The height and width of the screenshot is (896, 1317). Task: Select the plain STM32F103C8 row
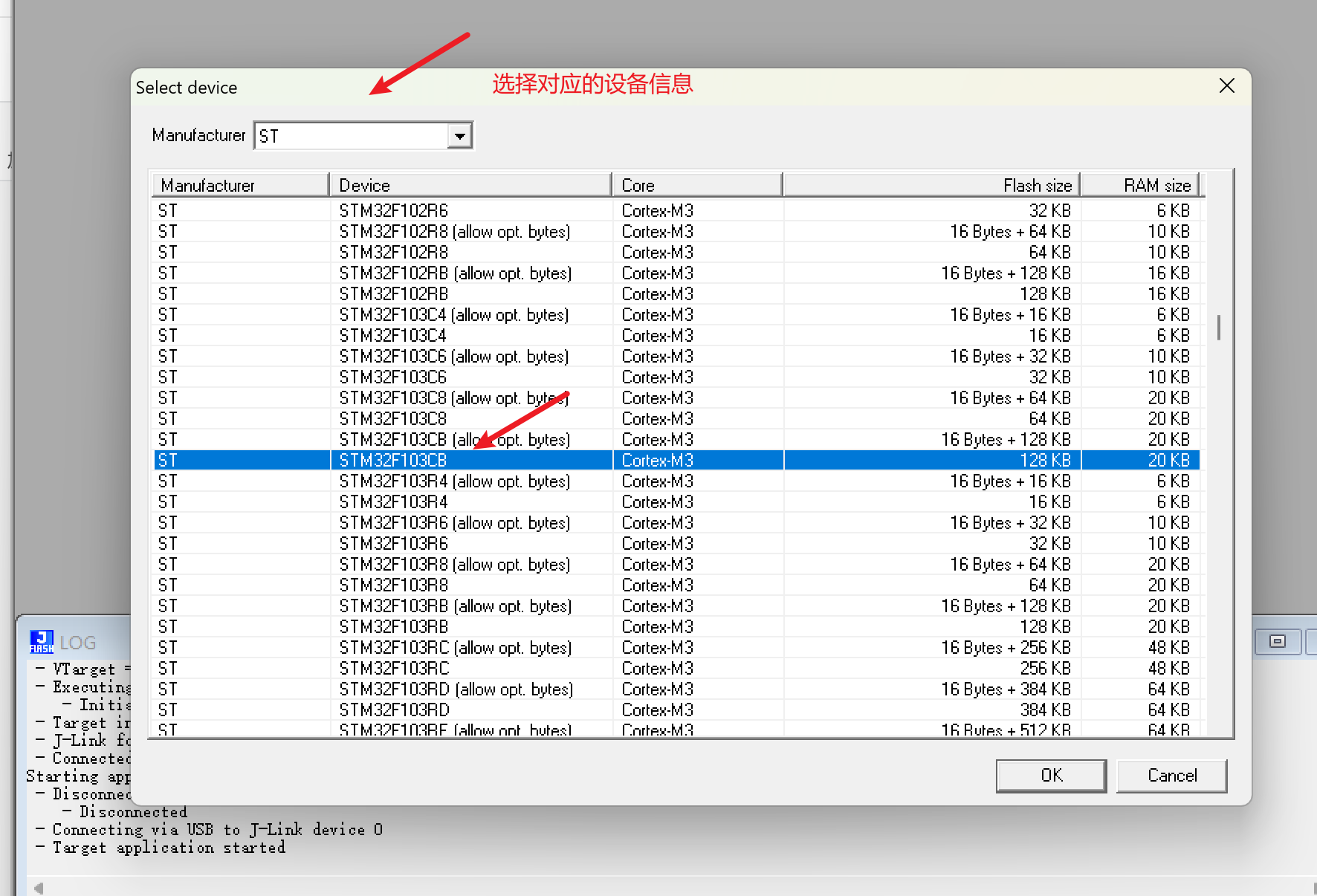676,419
